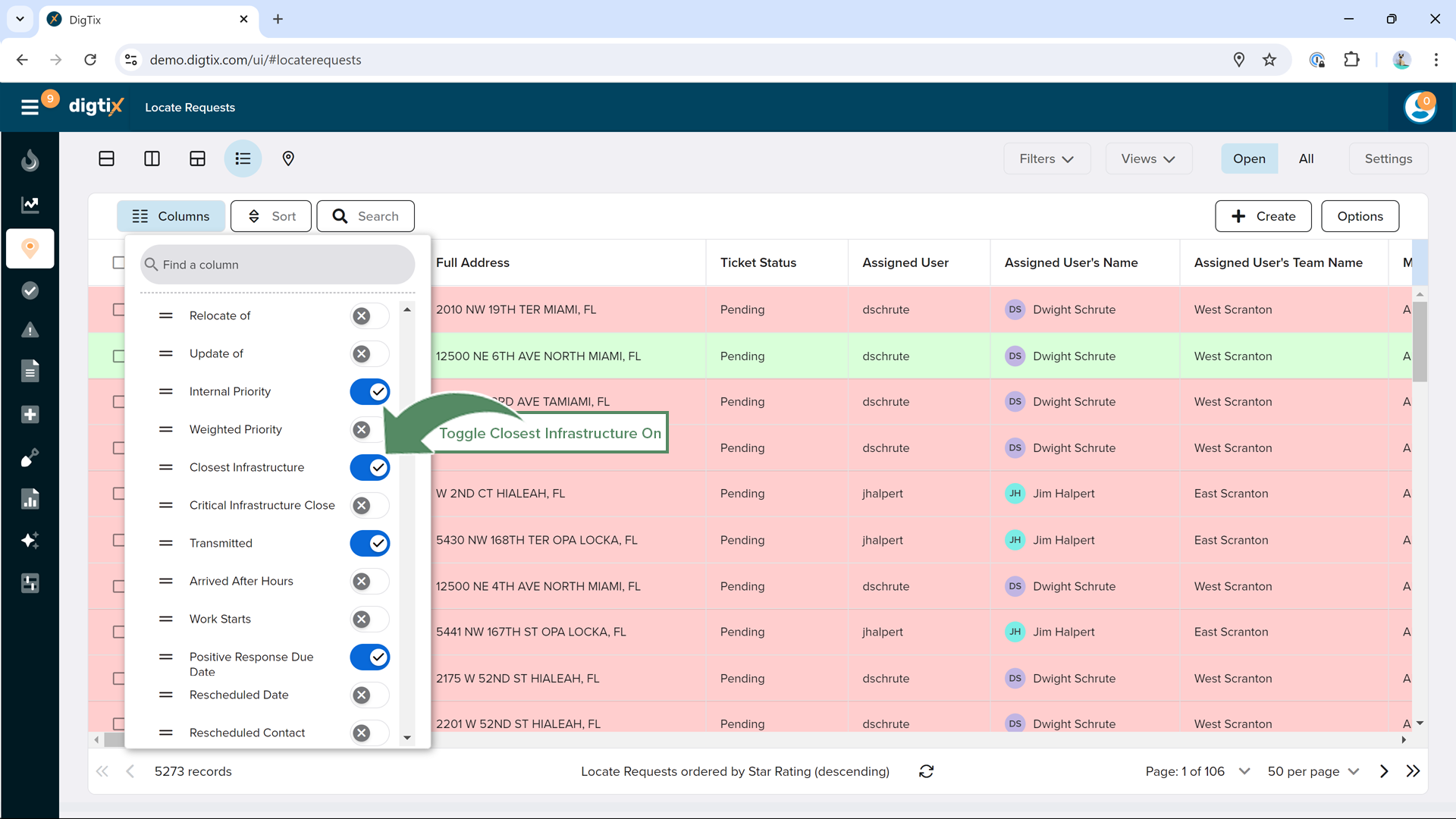1456x819 pixels.
Task: Switch to the All tab
Action: point(1306,158)
